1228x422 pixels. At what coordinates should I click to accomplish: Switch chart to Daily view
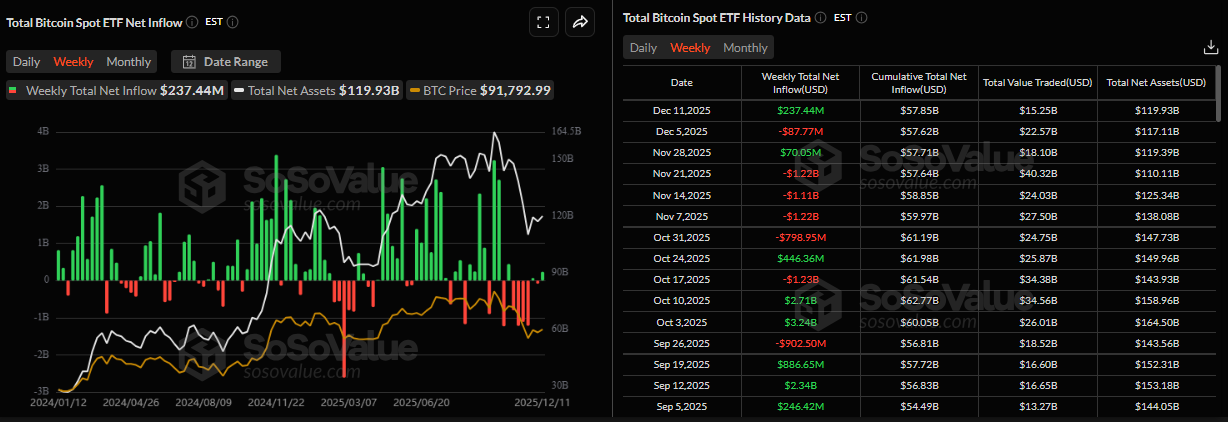coord(26,62)
